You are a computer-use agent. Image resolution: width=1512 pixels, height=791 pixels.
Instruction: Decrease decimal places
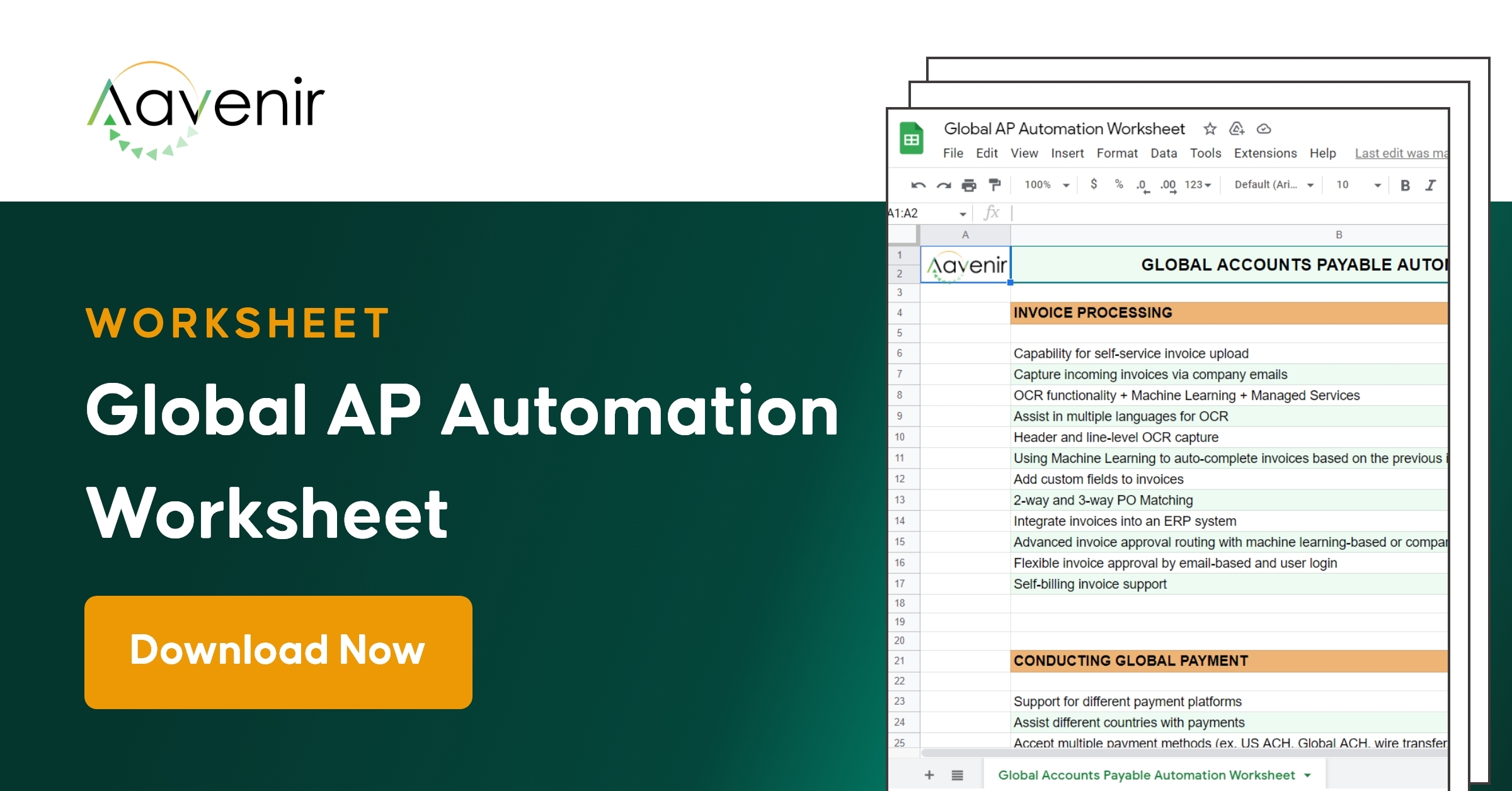[1143, 186]
